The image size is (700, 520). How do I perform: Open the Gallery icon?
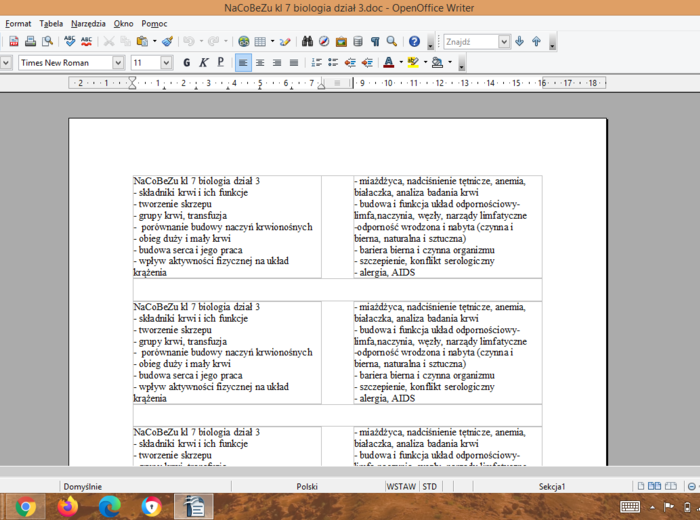coord(341,42)
